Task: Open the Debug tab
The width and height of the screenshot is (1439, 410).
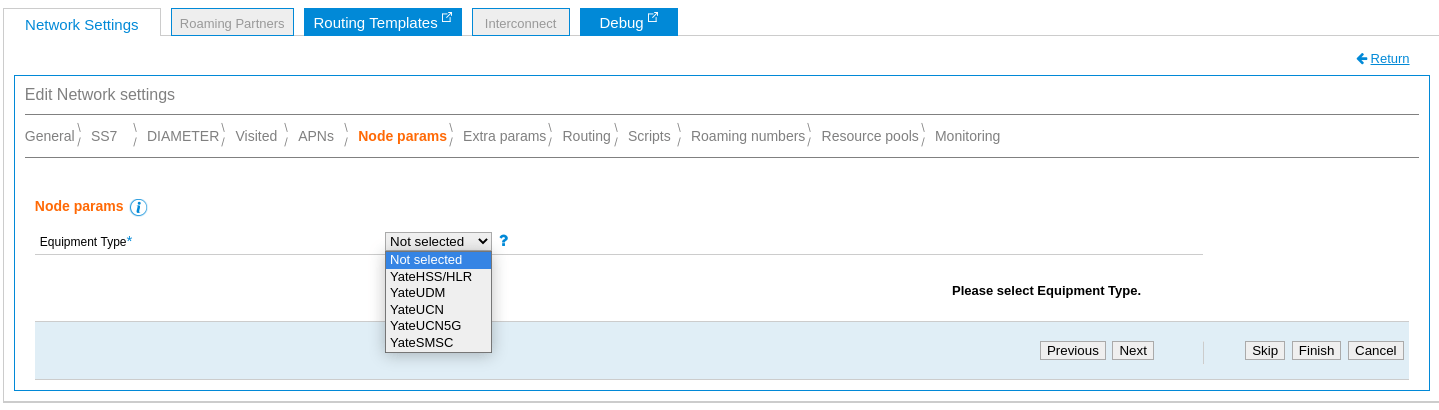Action: click(629, 22)
